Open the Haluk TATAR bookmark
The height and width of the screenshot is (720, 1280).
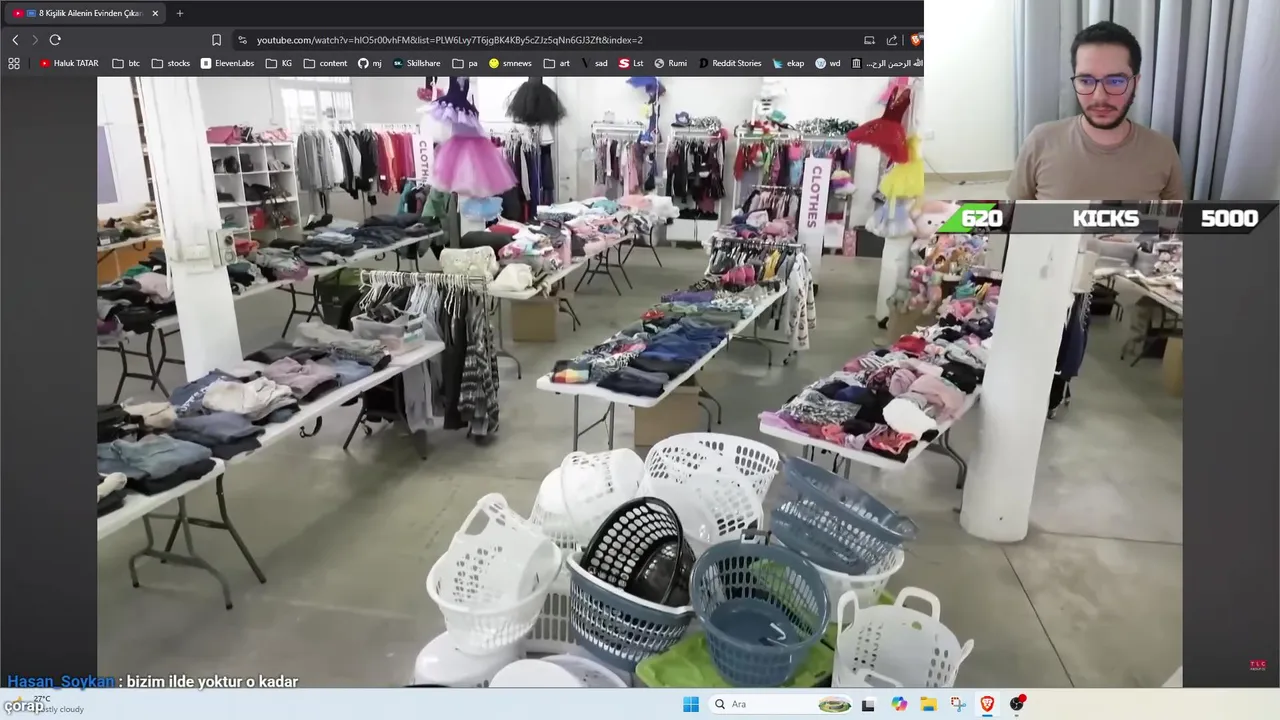[69, 63]
